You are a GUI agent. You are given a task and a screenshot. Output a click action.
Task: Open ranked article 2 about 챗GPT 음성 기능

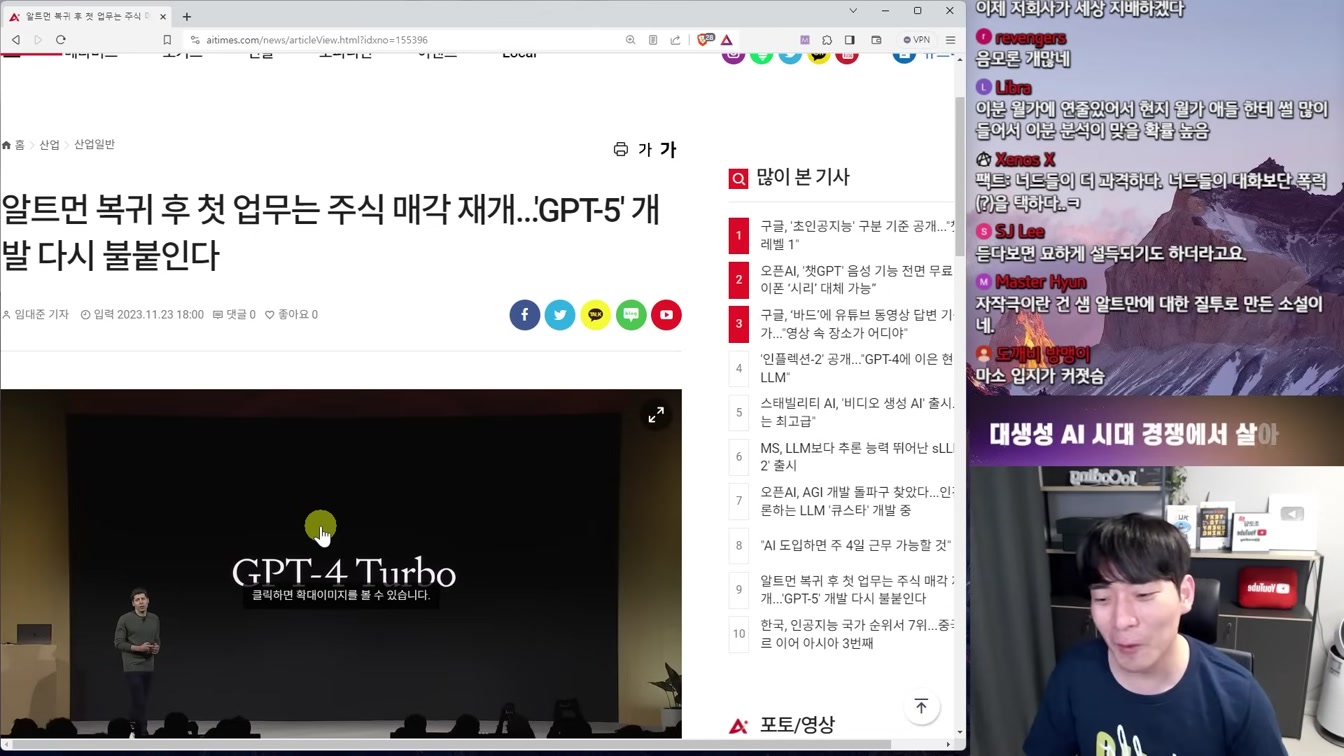click(x=857, y=279)
